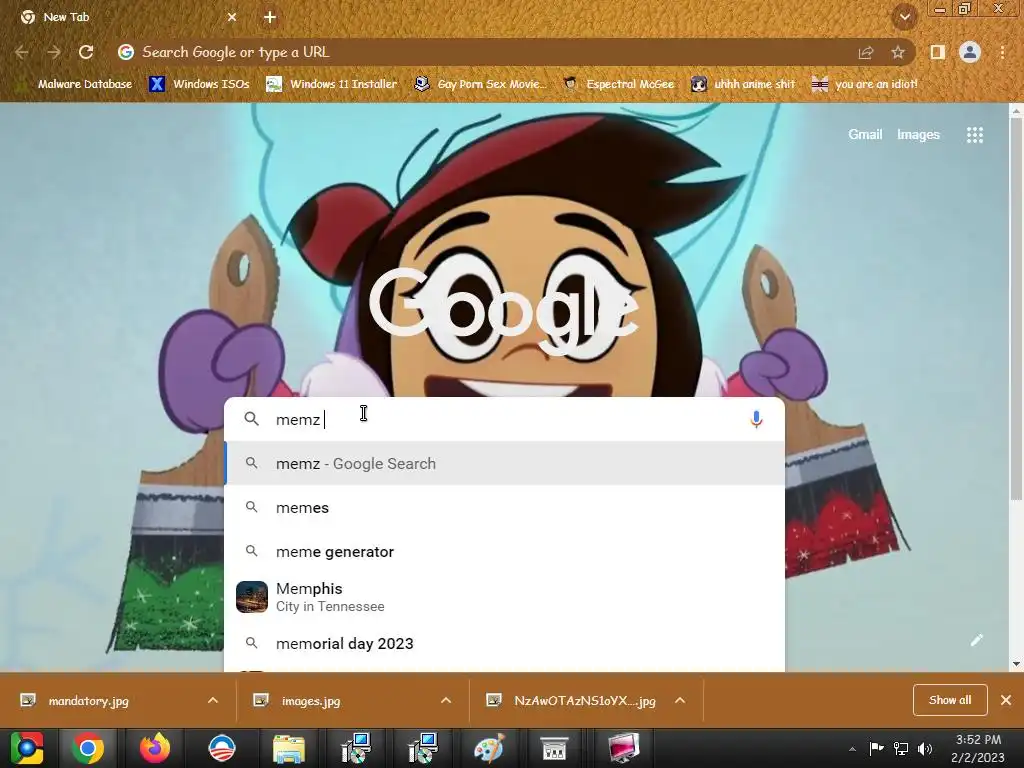Open the archive box taskbar icon
The width and height of the screenshot is (1024, 768).
click(556, 748)
